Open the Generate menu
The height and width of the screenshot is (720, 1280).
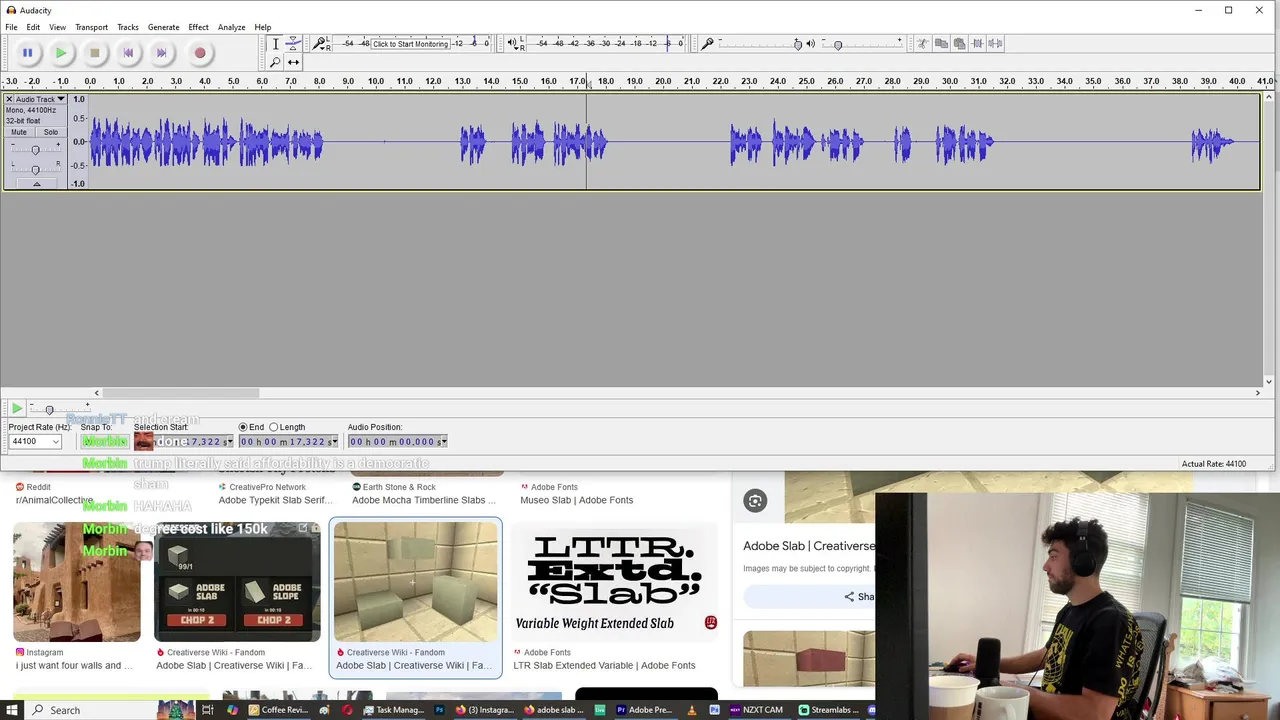163,27
